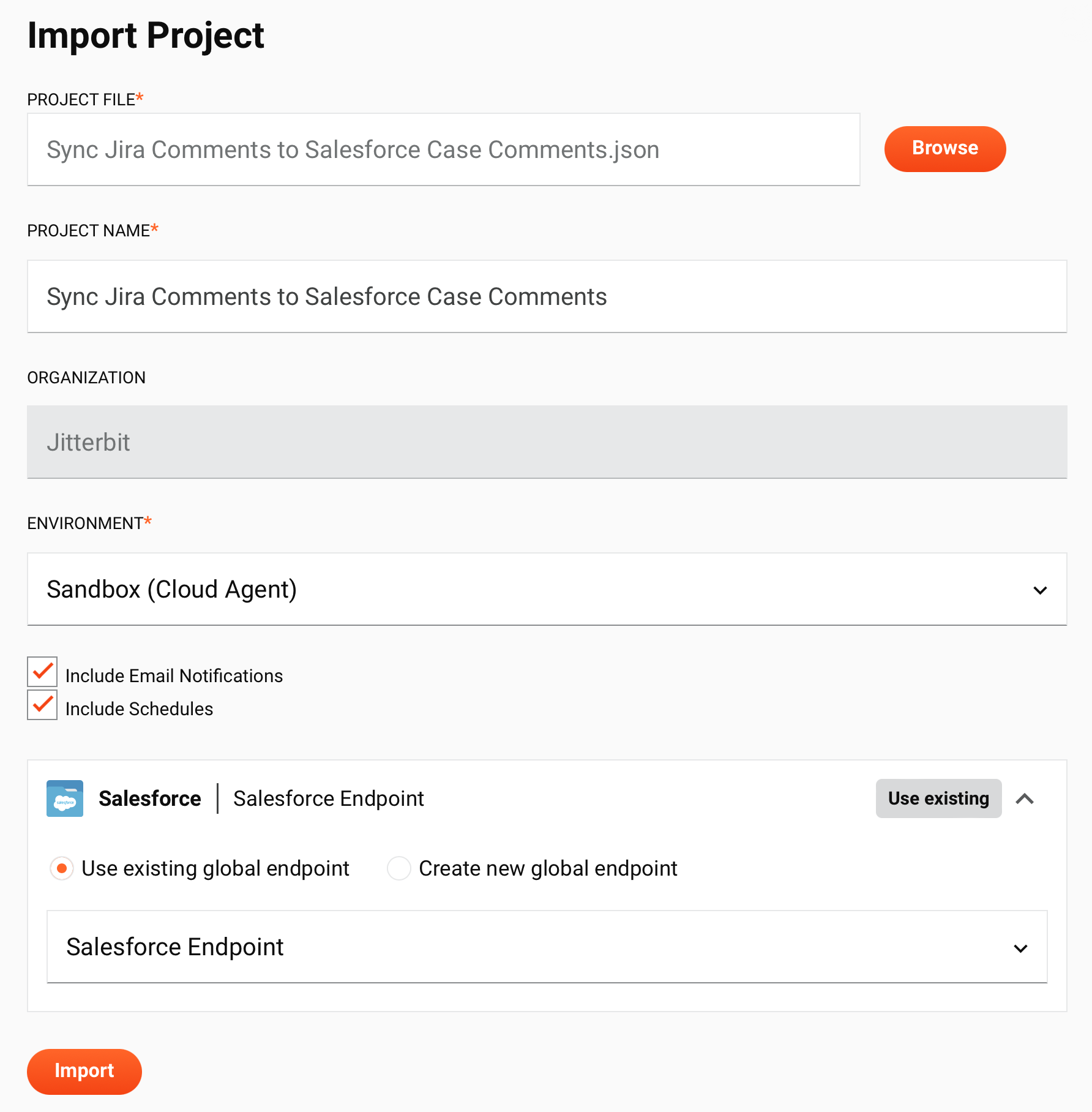Click the Import button

tap(84, 1072)
